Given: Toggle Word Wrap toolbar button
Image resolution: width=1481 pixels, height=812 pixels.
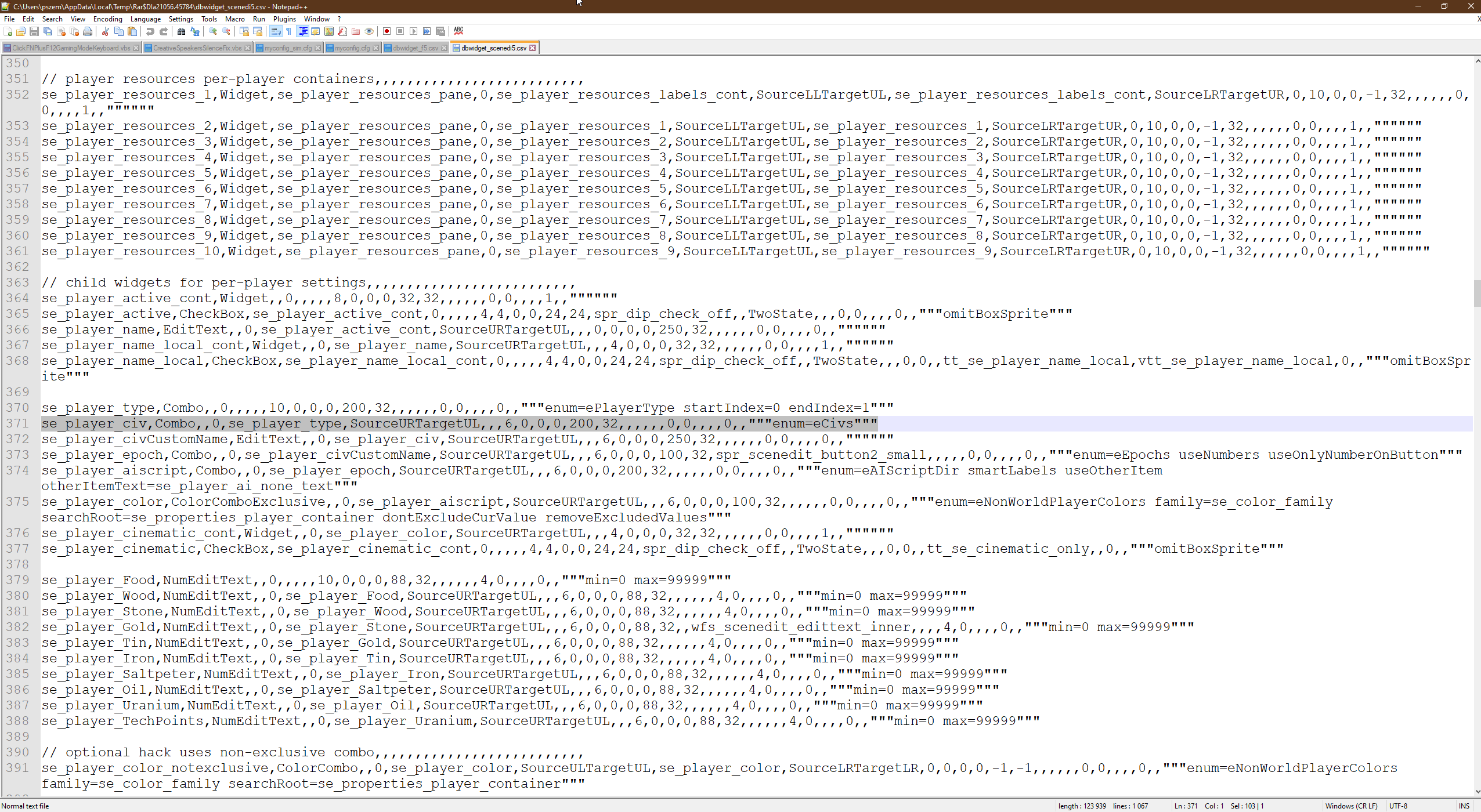Looking at the screenshot, I should point(276,31).
